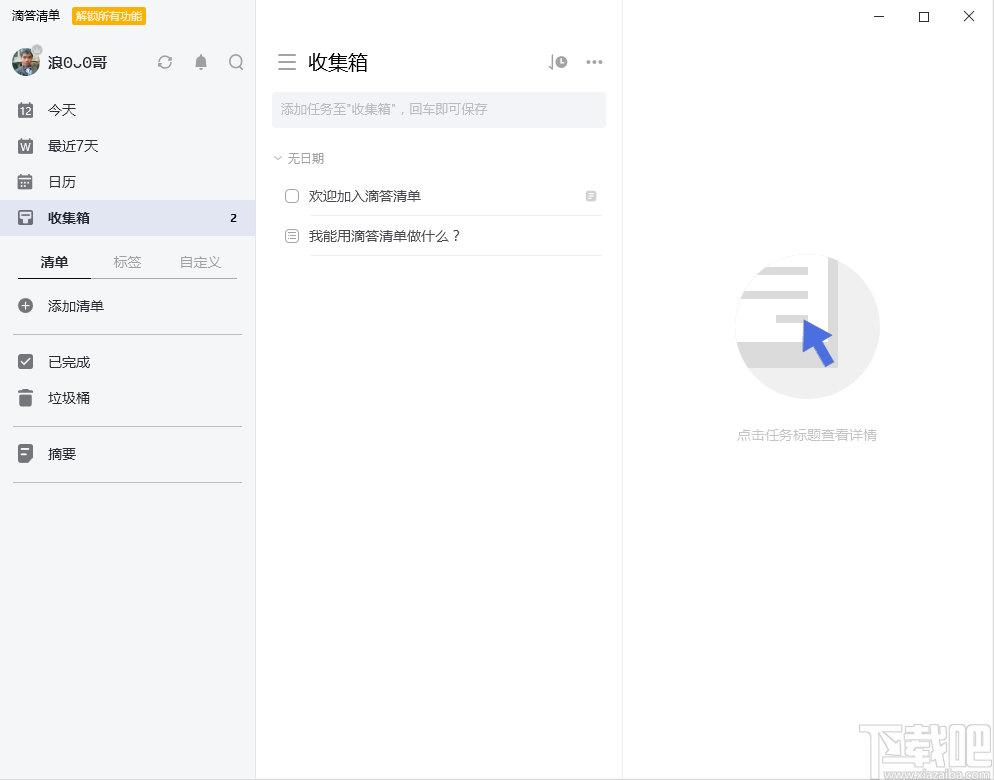
Task: Open the sync/refresh icon
Action: coord(164,62)
